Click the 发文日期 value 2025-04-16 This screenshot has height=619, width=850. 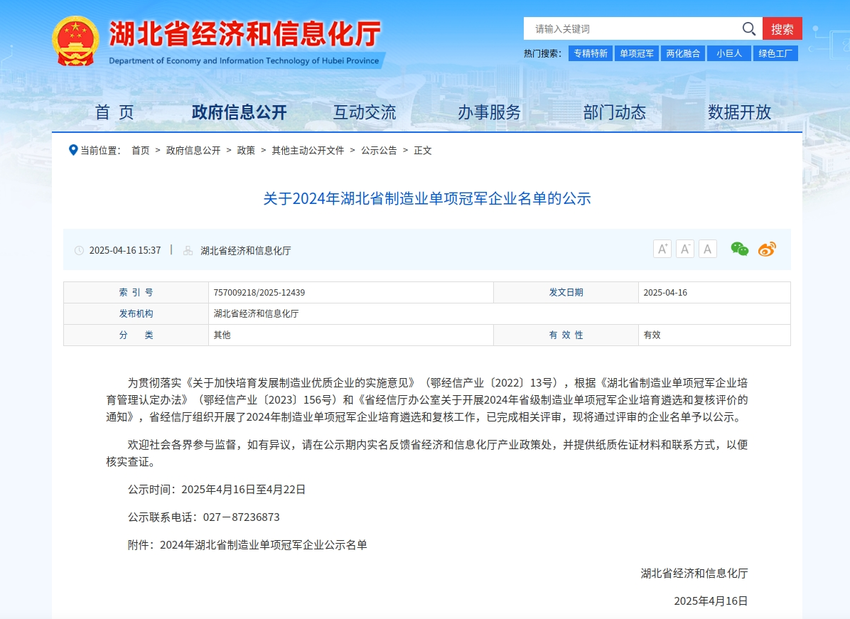click(x=665, y=293)
